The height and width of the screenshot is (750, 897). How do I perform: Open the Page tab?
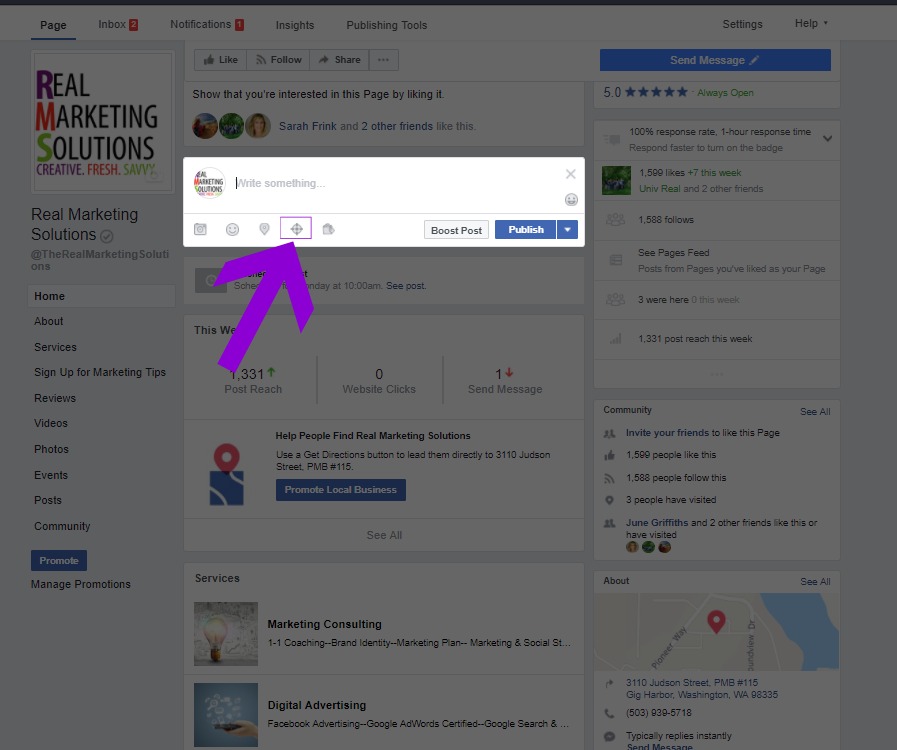click(x=53, y=25)
